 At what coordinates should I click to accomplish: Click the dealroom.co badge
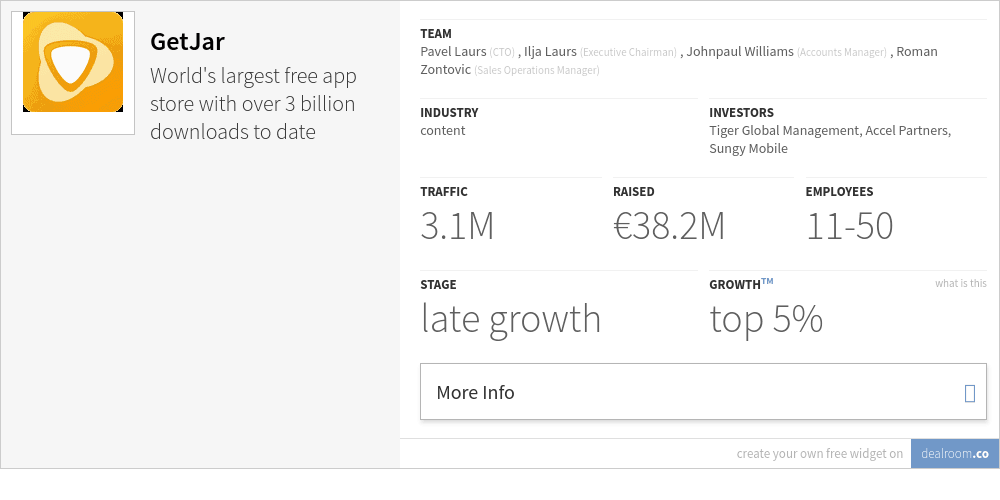pyautogui.click(x=955, y=453)
